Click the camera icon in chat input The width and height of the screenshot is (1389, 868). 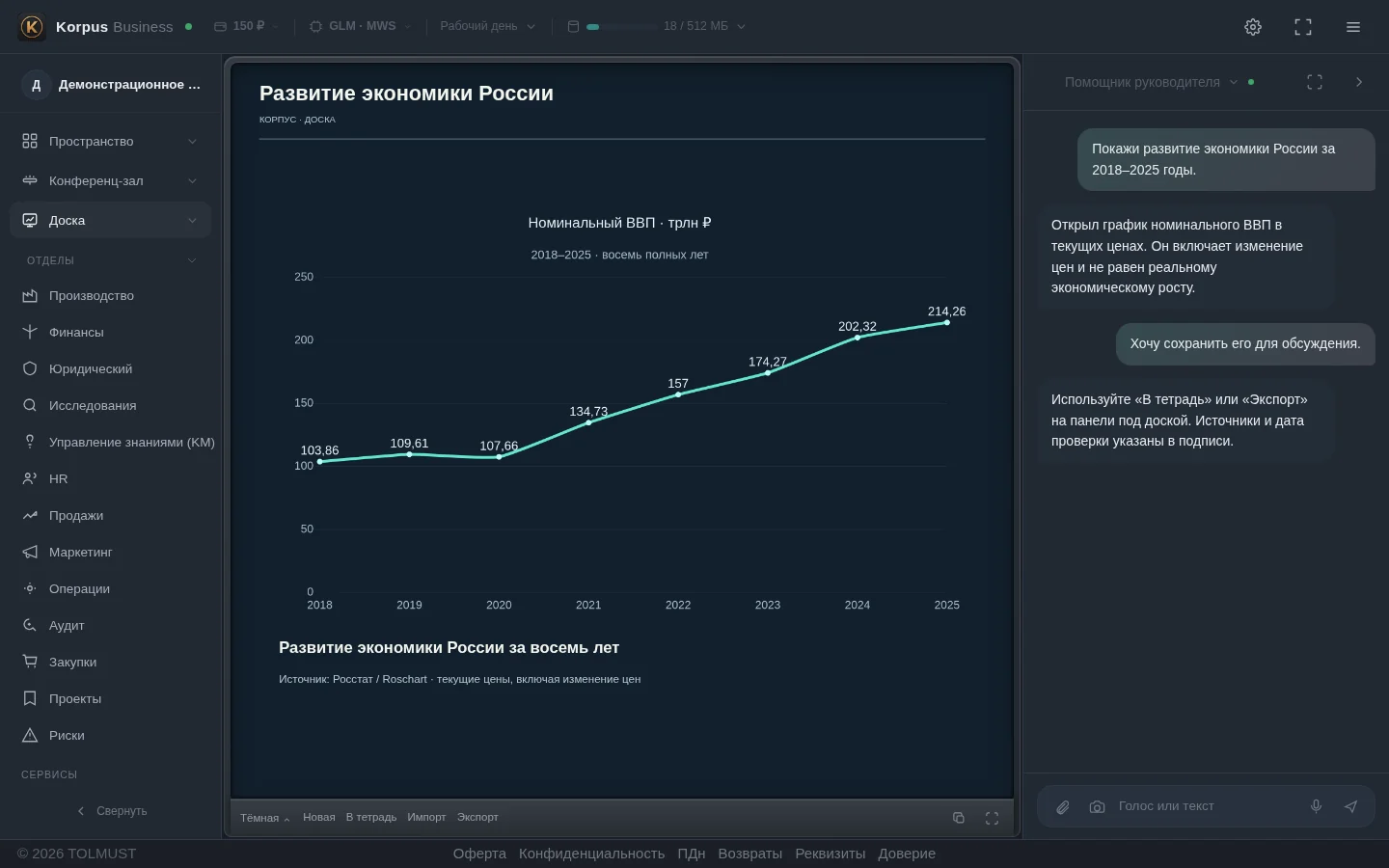(x=1098, y=807)
